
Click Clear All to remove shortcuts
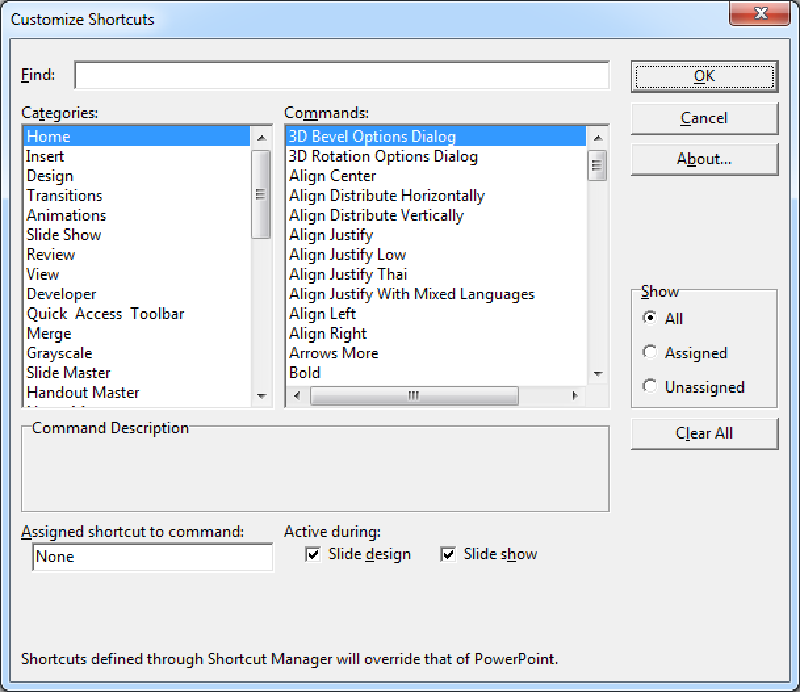pyautogui.click(x=704, y=433)
